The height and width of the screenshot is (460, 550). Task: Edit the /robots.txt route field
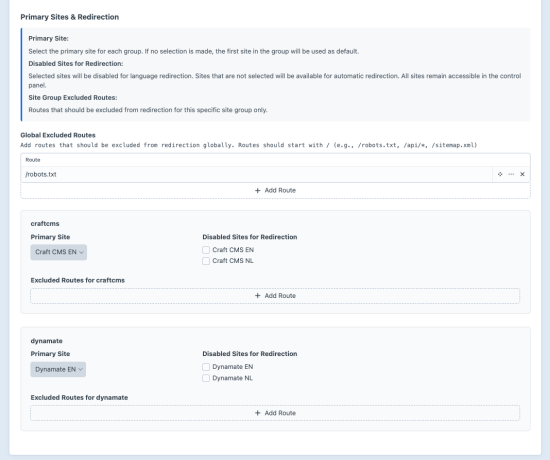click(257, 174)
